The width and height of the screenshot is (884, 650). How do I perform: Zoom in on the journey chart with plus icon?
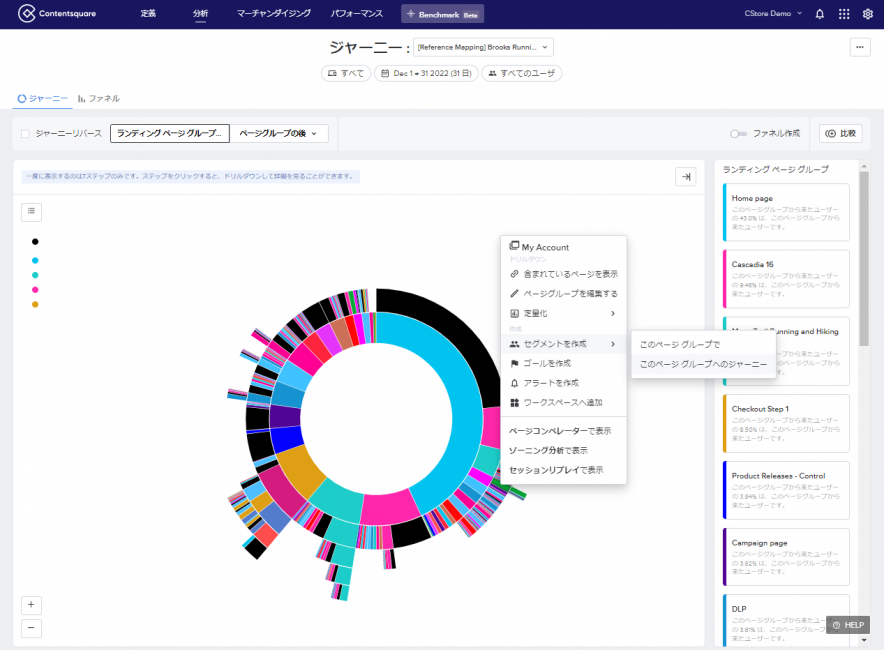click(x=31, y=605)
